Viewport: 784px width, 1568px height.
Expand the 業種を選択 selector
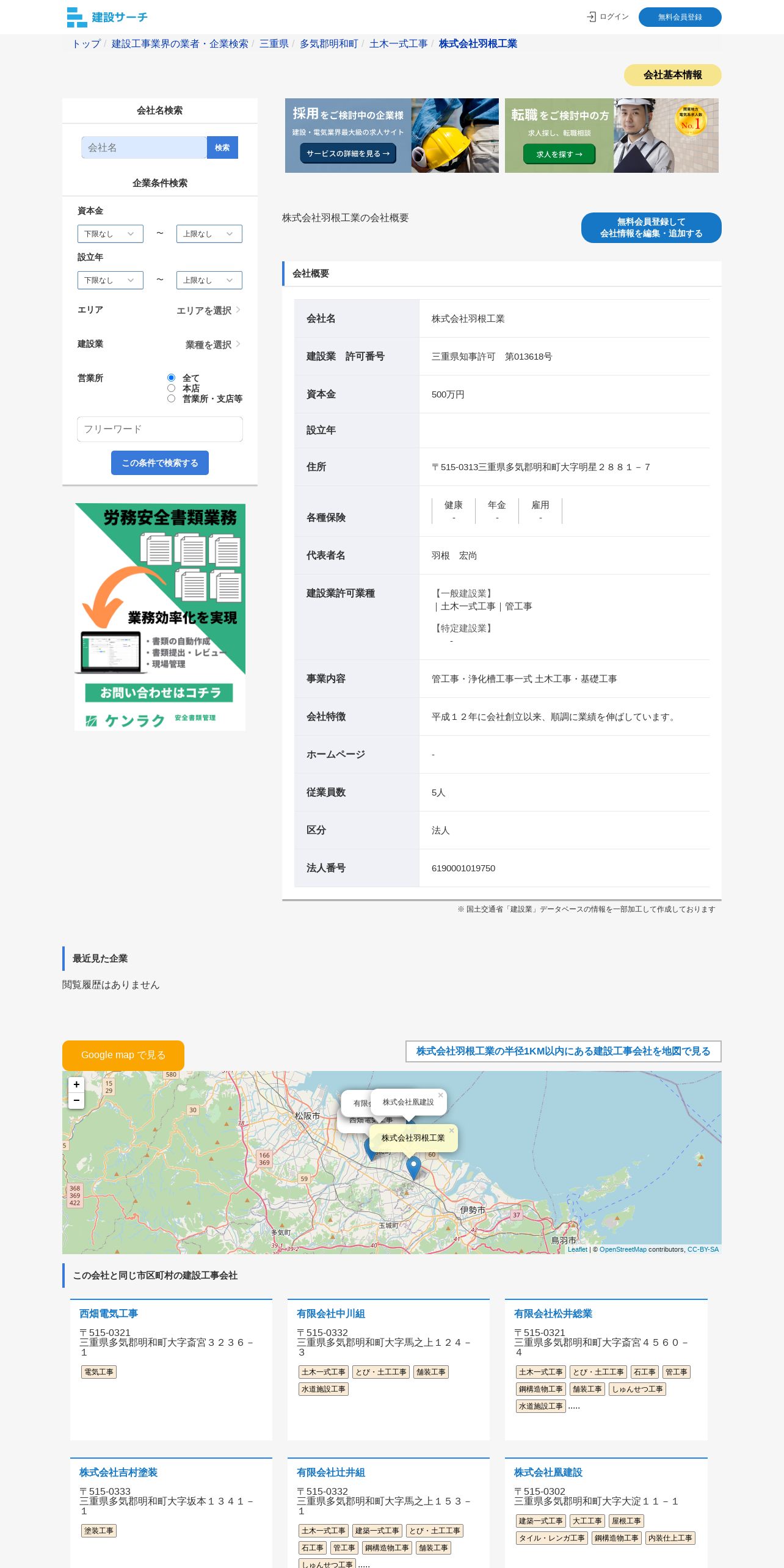[x=213, y=344]
